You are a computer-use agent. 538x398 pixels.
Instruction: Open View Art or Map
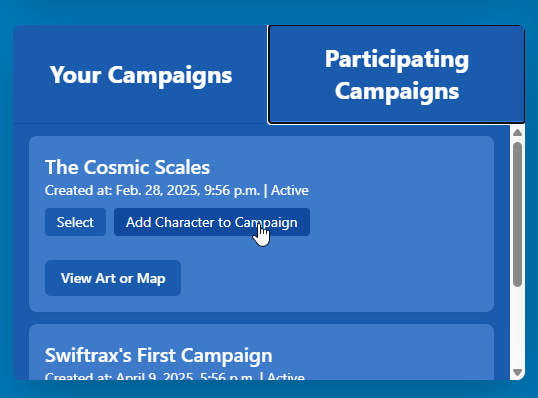pos(113,278)
